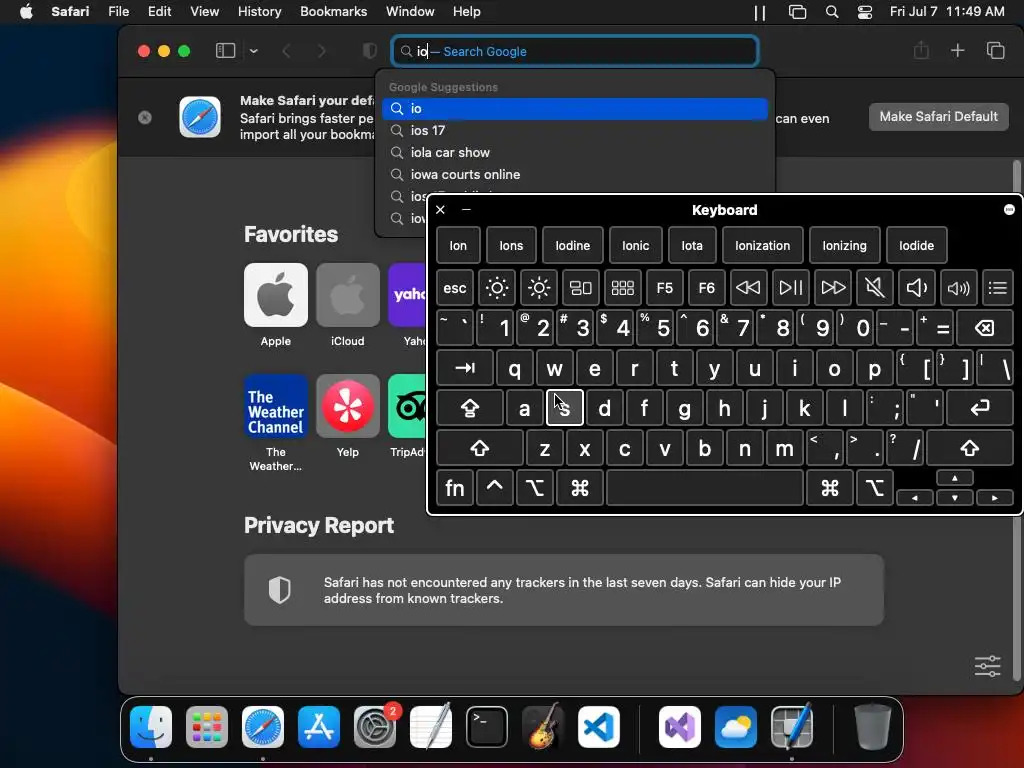Click the up arrow key
This screenshot has width=1024, height=768.
pyautogui.click(x=955, y=478)
